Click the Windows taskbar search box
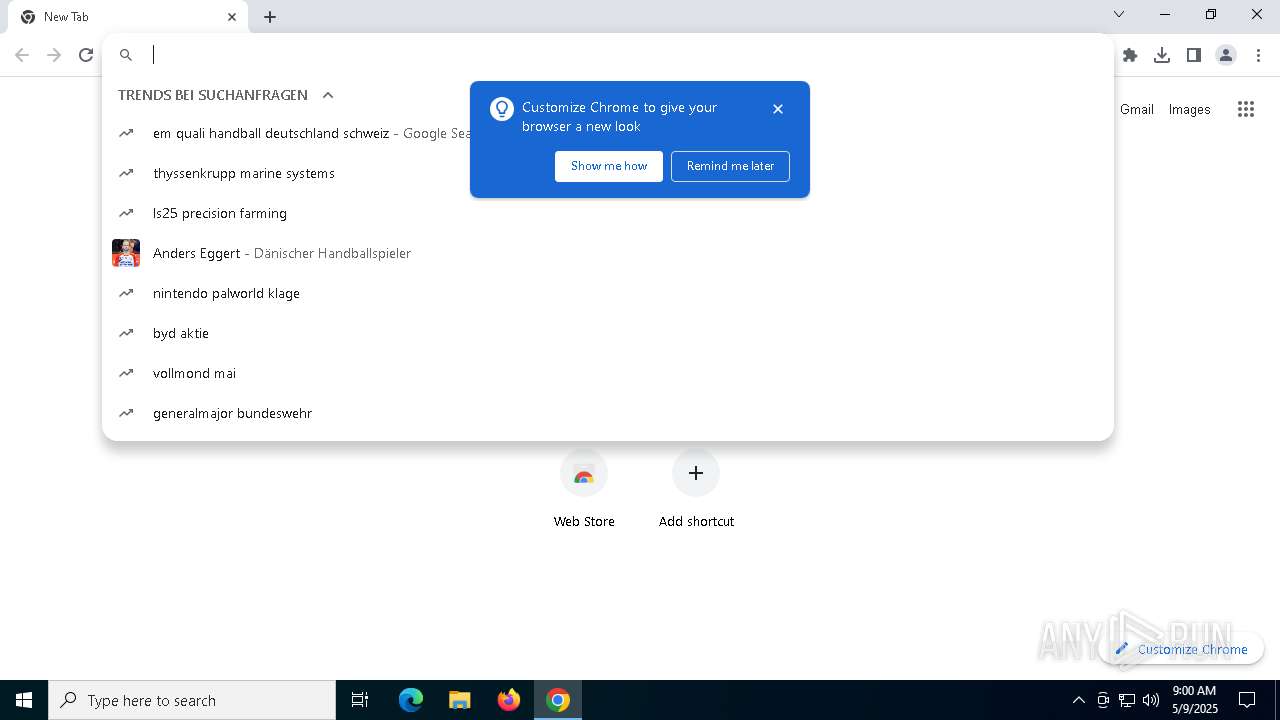Viewport: 1280px width, 720px height. pyautogui.click(x=192, y=700)
